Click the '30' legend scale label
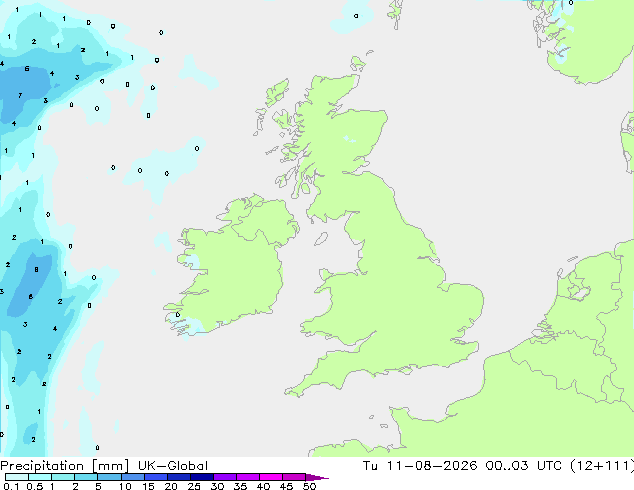634x490 pixels. [218, 486]
